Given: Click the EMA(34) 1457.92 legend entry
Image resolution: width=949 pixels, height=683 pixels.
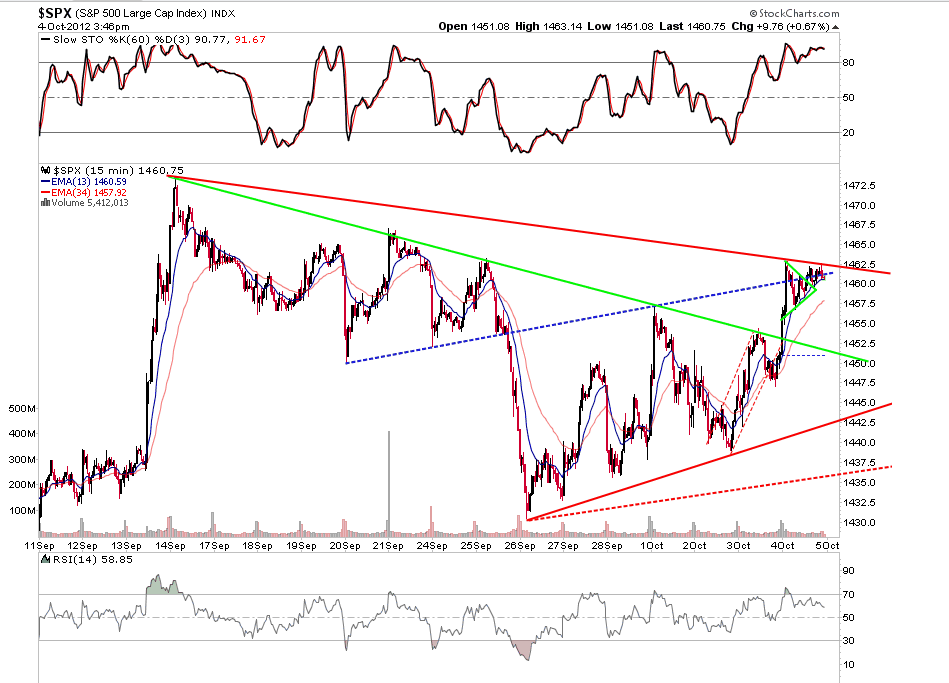Looking at the screenshot, I should click(x=84, y=193).
